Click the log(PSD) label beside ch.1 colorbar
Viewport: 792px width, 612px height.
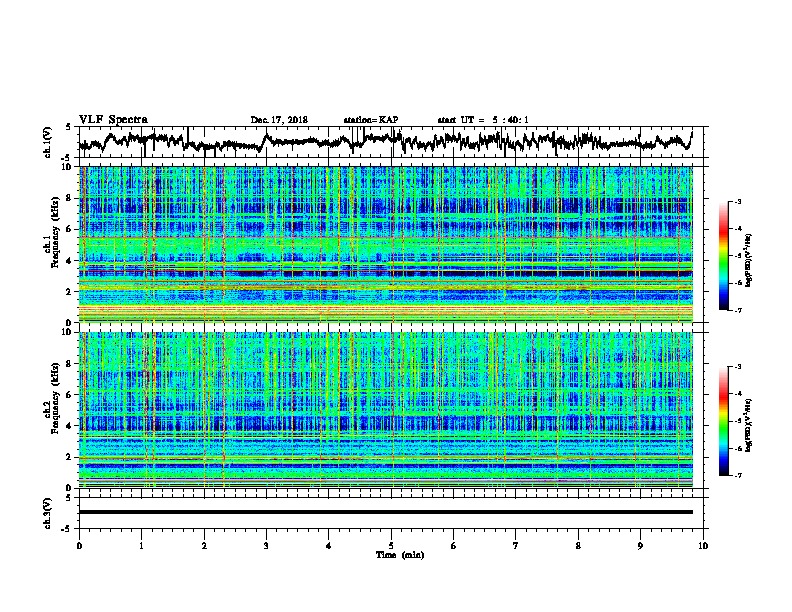pos(749,261)
